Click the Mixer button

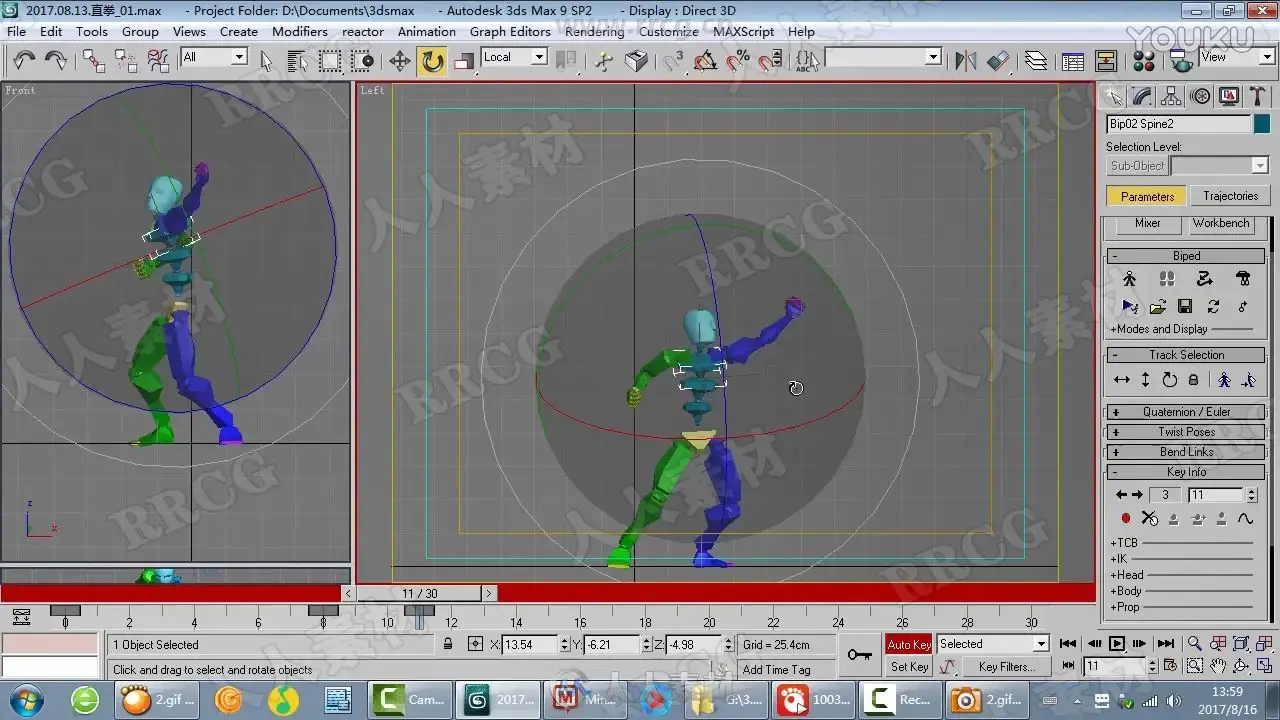tap(1147, 224)
